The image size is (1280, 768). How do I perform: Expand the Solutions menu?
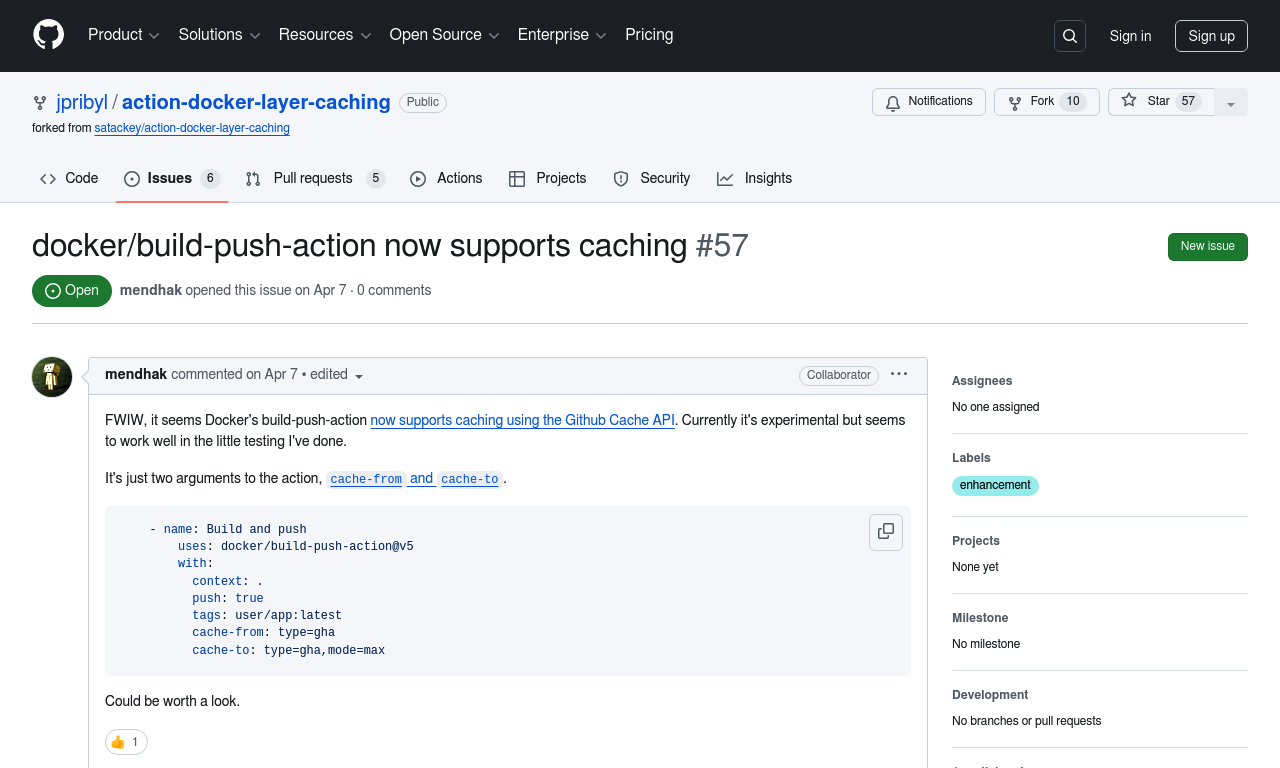219,35
